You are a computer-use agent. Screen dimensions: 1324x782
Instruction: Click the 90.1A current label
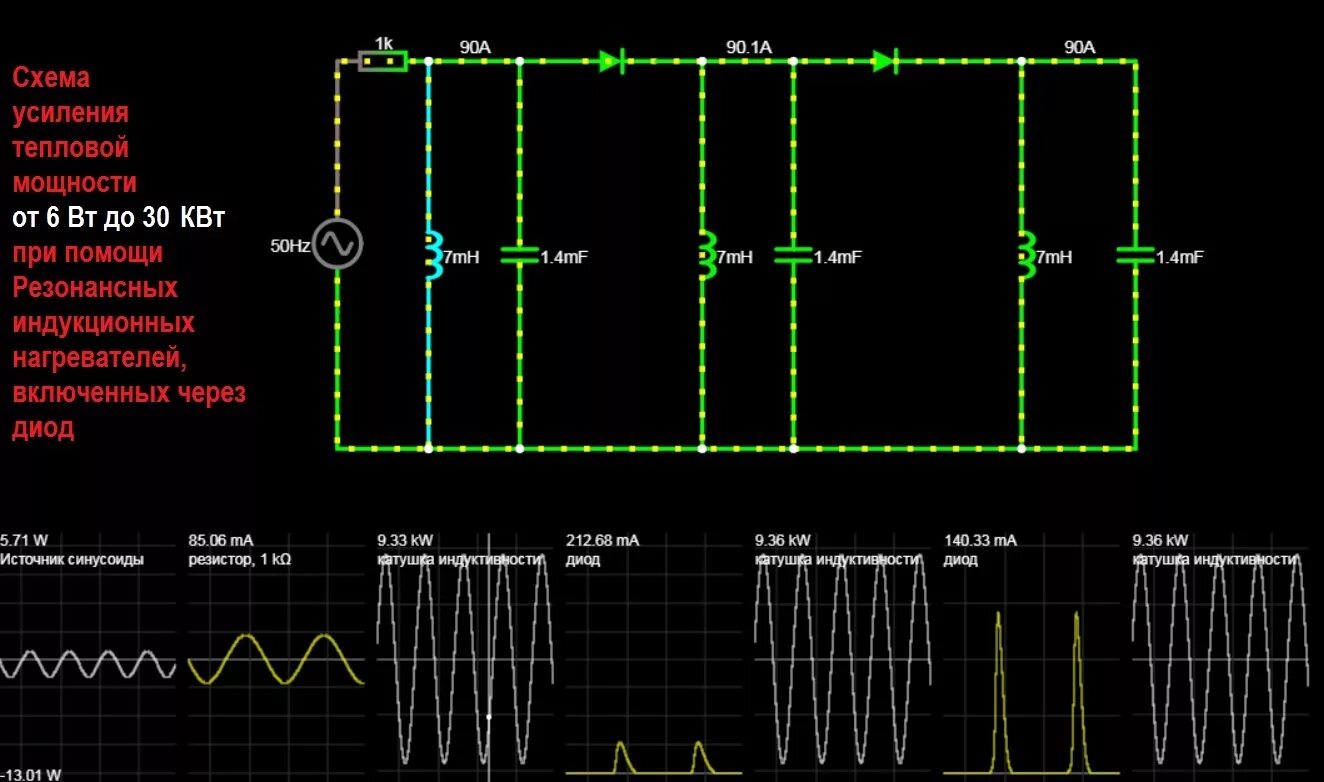[748, 47]
